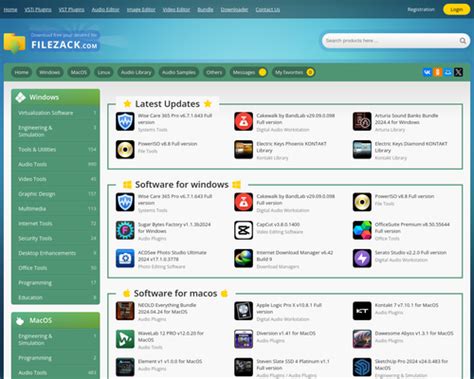
Task: Click the FILEZACK.com logo
Action: [52, 43]
